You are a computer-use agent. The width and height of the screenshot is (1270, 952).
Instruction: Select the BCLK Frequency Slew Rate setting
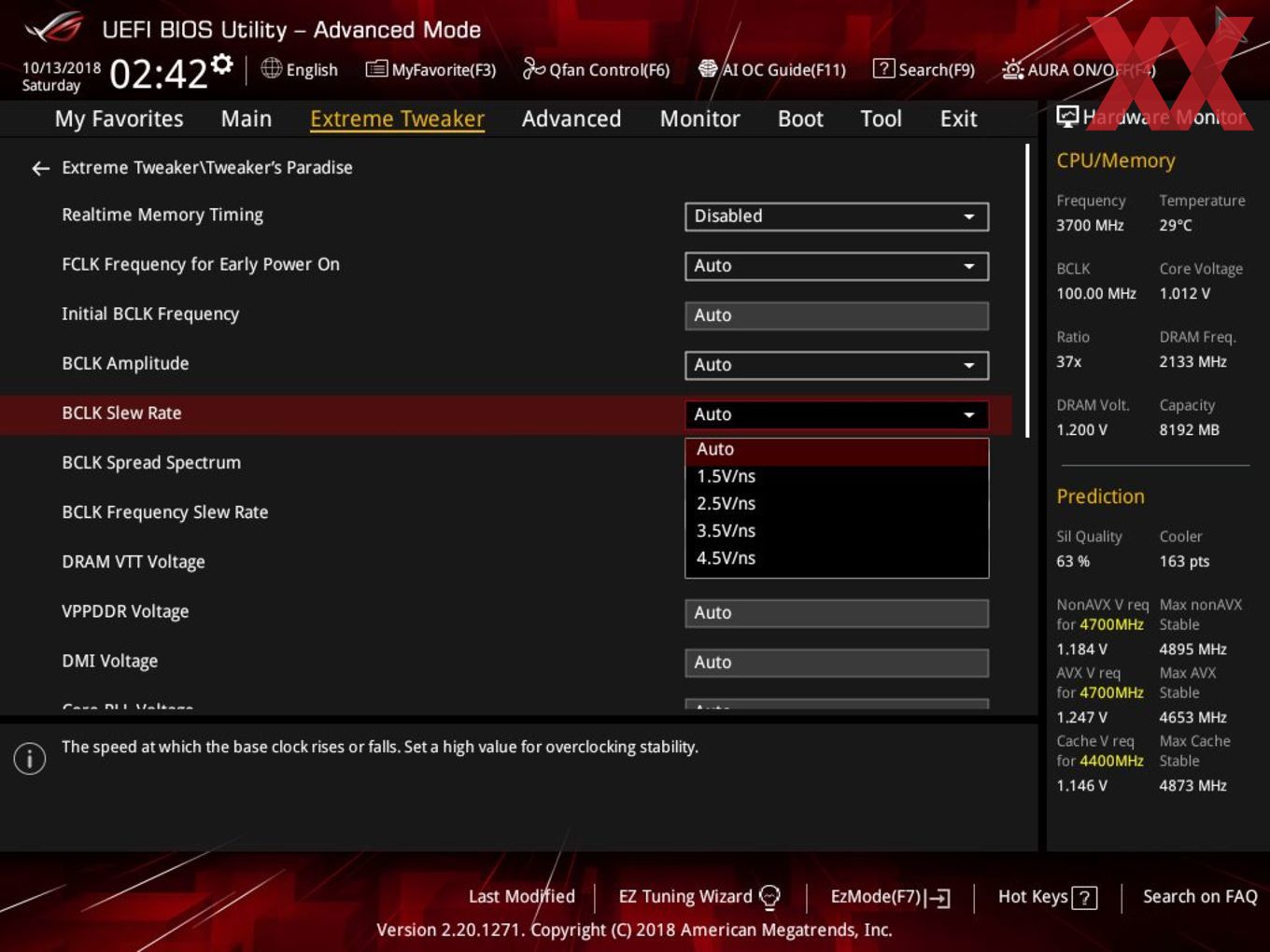(x=165, y=512)
